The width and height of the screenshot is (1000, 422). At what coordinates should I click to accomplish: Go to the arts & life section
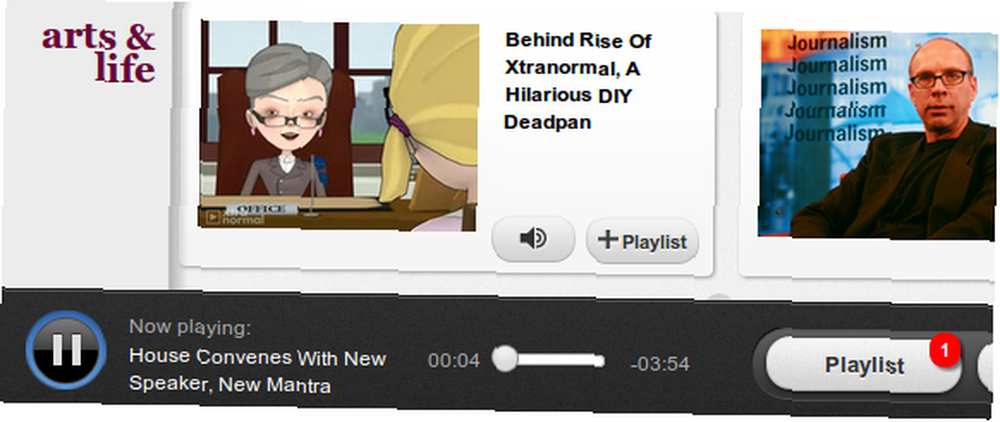click(x=99, y=53)
